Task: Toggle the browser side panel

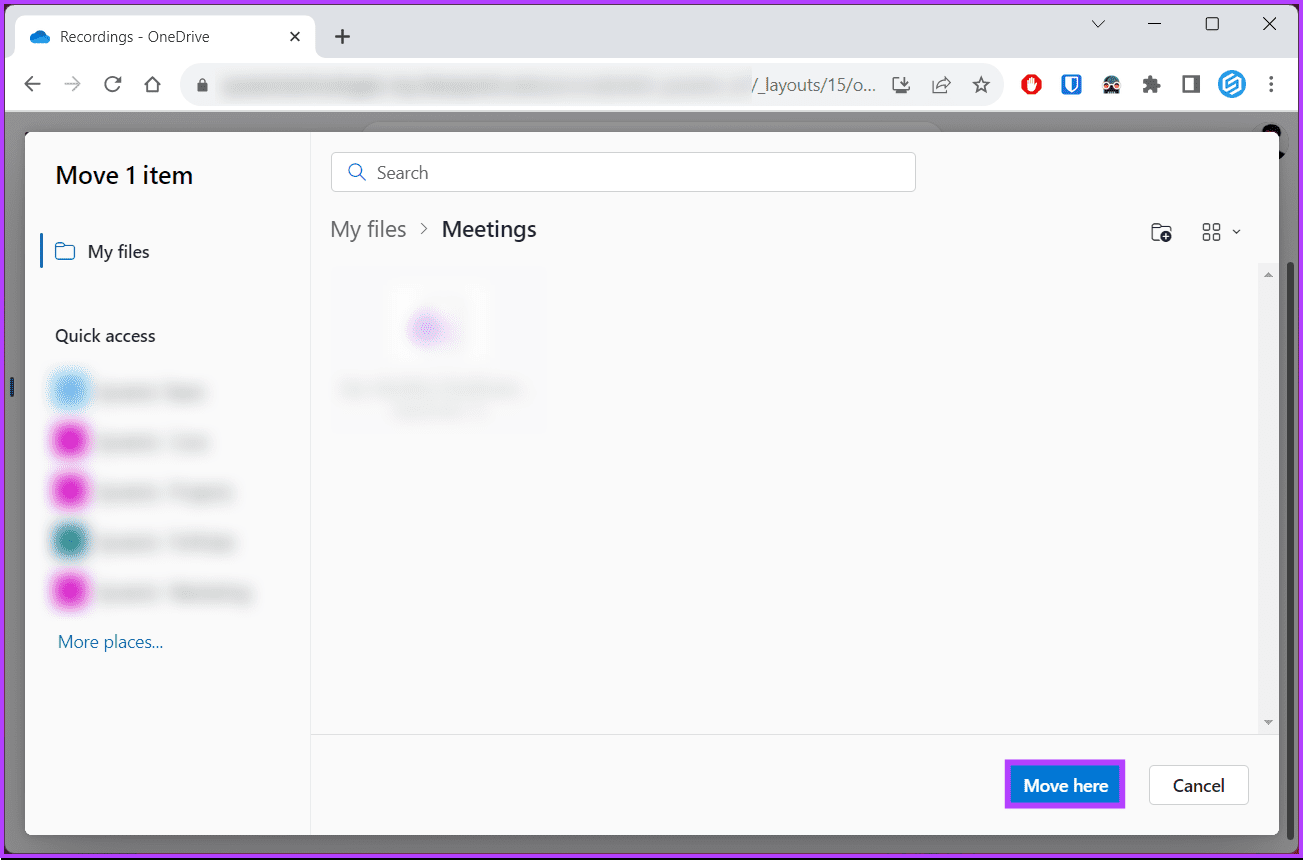Action: [x=1191, y=85]
